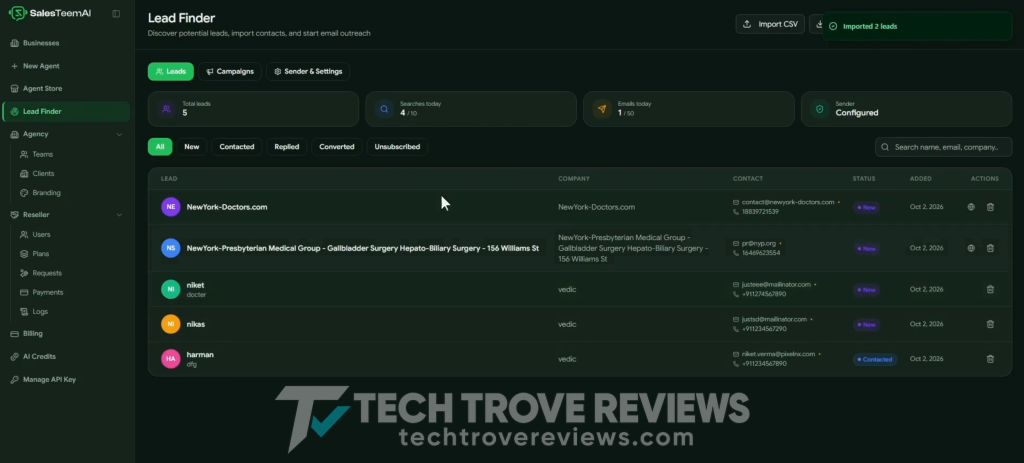Click email contact@newyork-doctors.com
Viewport: 1024px width, 463px height.
788,202
